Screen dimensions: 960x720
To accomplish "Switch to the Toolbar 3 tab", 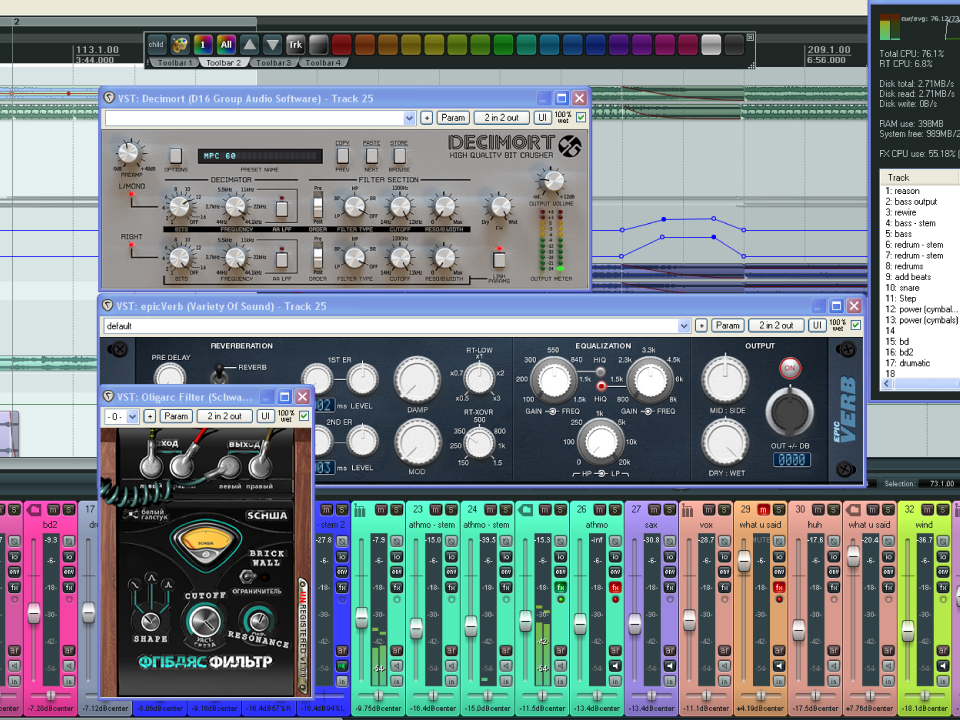I will (x=273, y=62).
